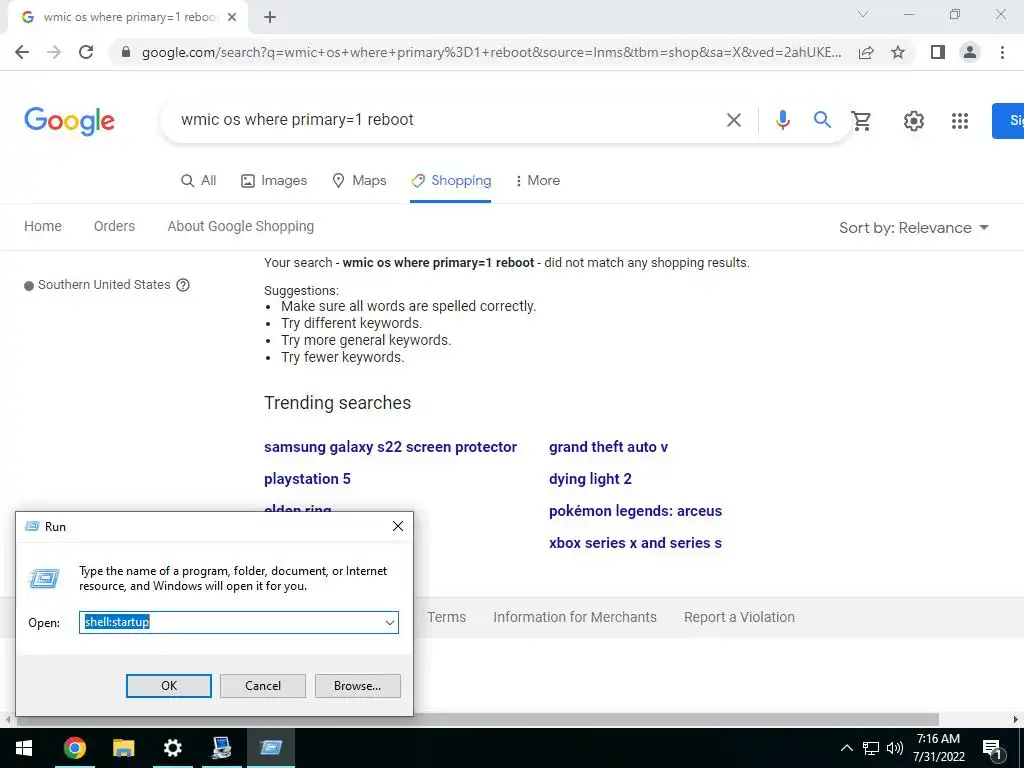Open the Chrome profile avatar menu
This screenshot has height=768, width=1024.
970,52
